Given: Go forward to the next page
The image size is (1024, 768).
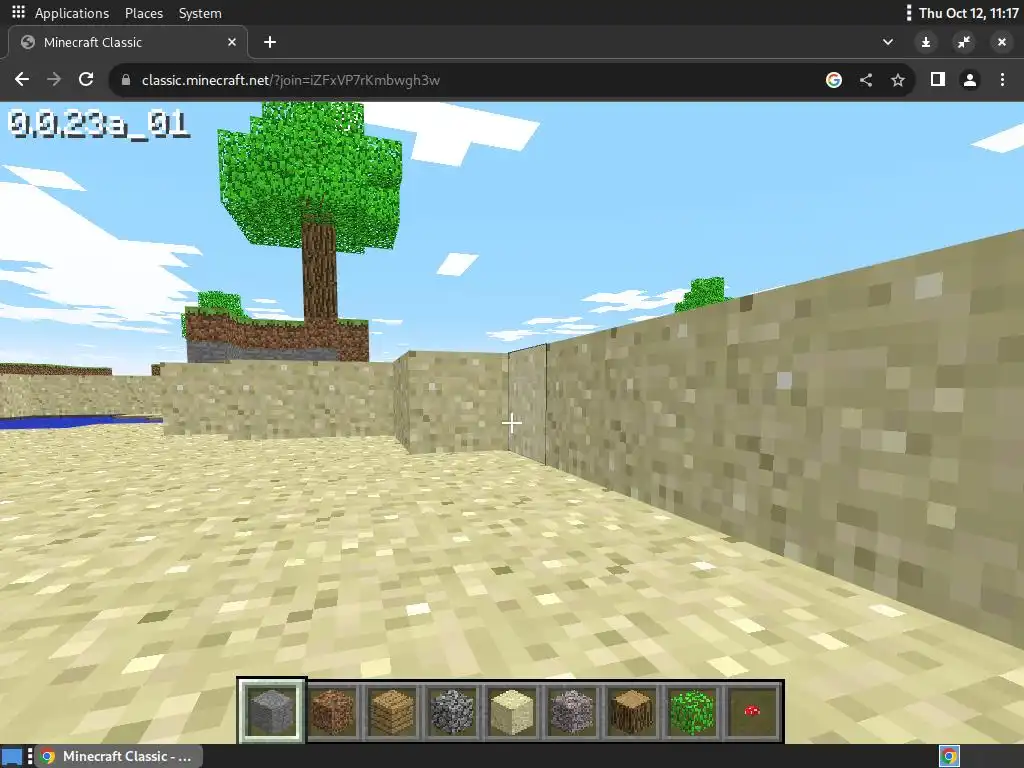Looking at the screenshot, I should click(54, 80).
